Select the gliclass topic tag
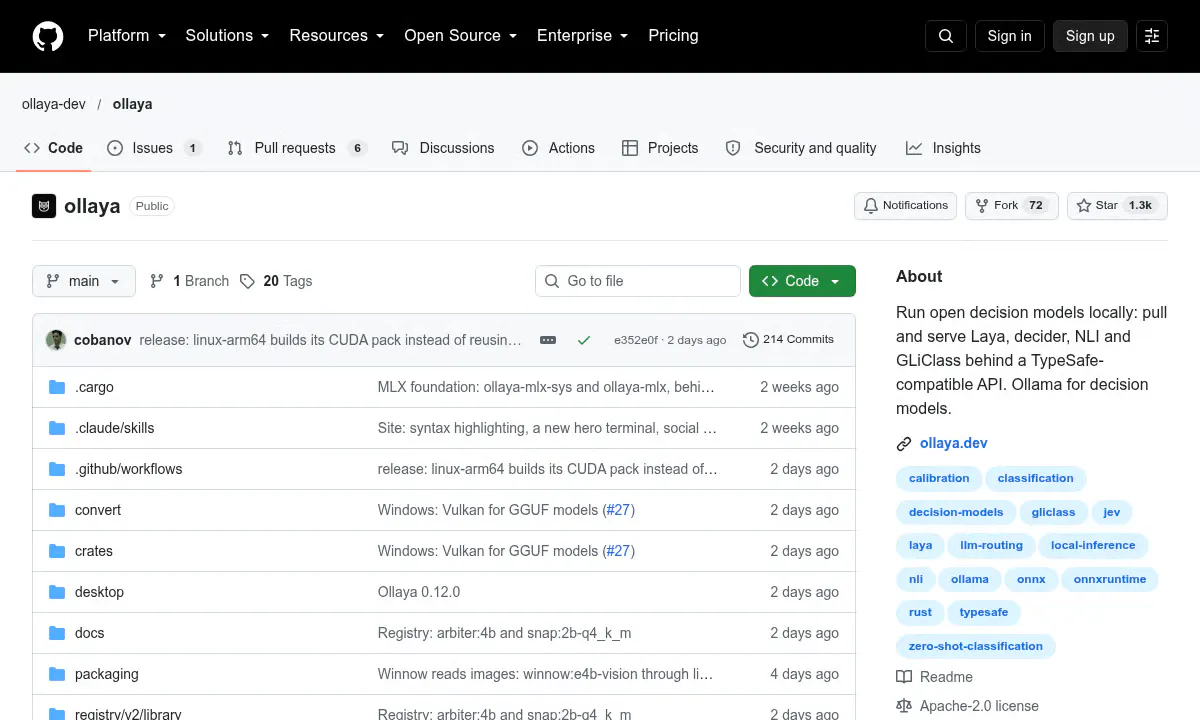Screen dimensions: 1200x720 pyautogui.click(x=1053, y=512)
